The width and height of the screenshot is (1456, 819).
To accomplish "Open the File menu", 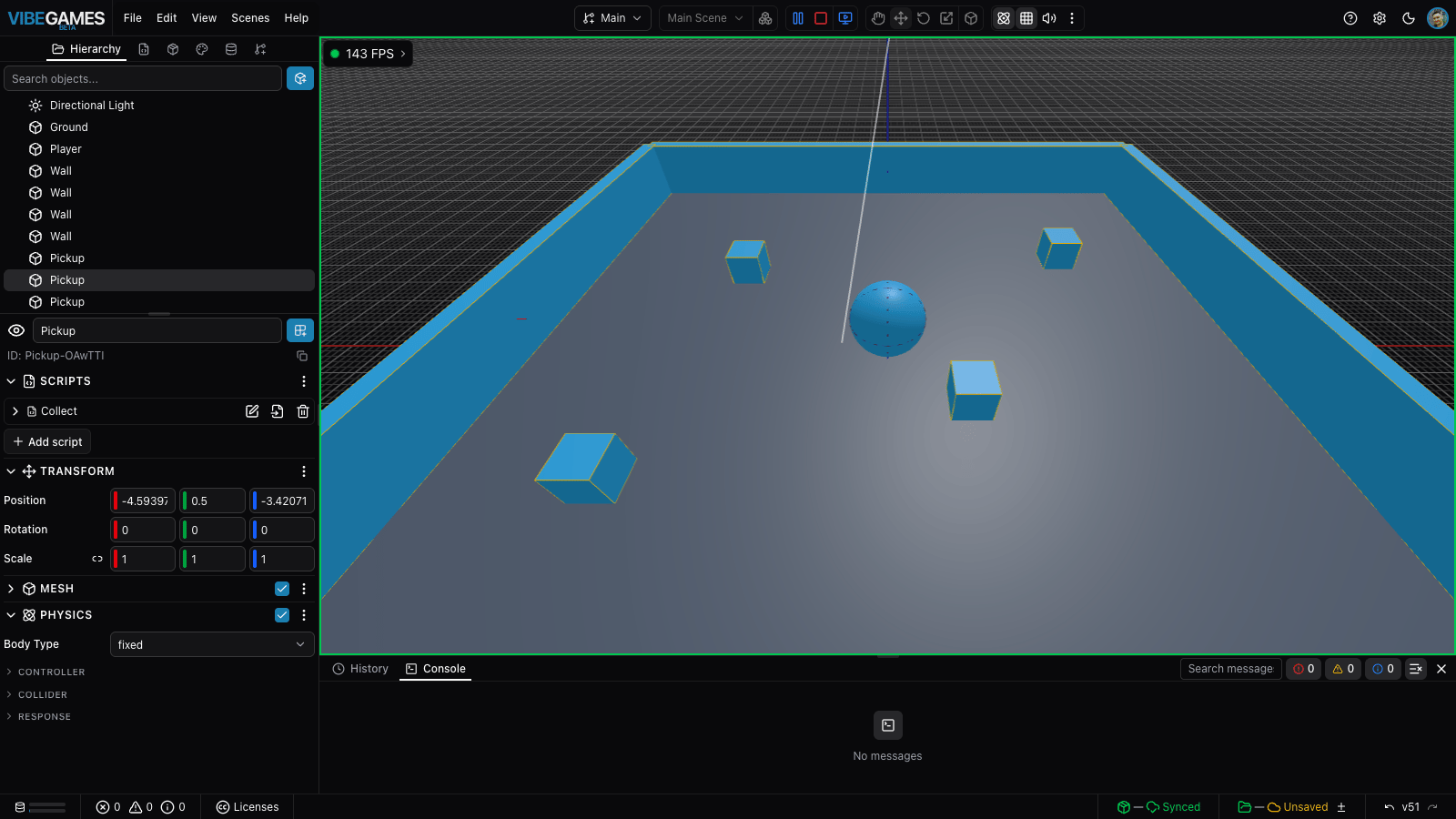I will click(x=133, y=18).
